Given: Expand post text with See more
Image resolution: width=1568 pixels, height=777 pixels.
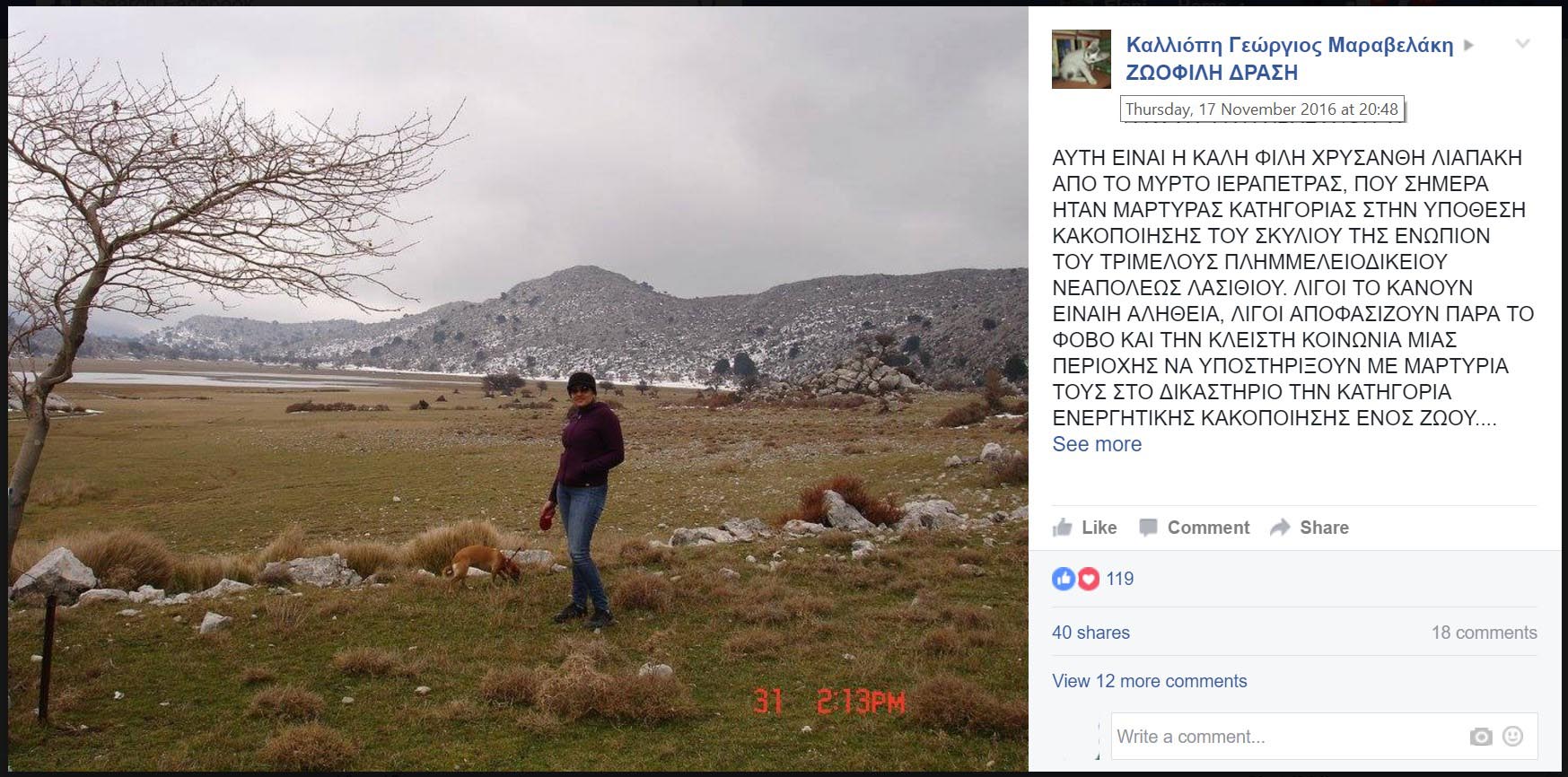Looking at the screenshot, I should pos(1097,444).
